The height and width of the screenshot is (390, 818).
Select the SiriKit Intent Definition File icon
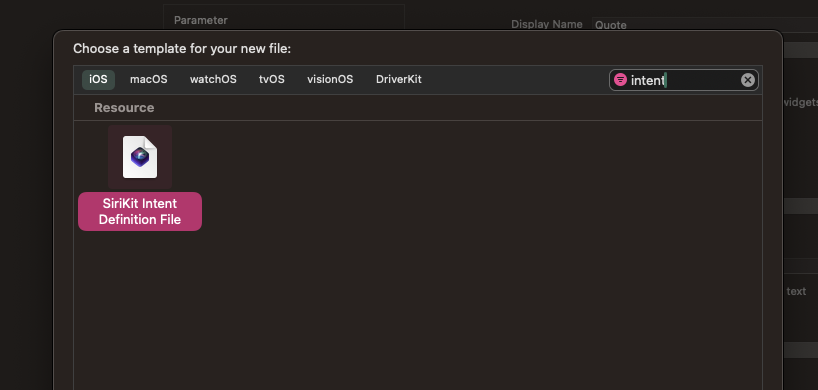[x=140, y=157]
